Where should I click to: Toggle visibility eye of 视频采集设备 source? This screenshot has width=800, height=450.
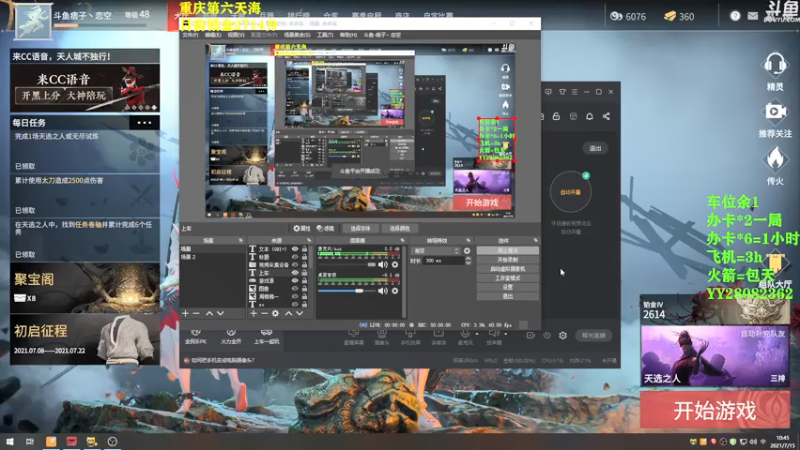(x=295, y=265)
